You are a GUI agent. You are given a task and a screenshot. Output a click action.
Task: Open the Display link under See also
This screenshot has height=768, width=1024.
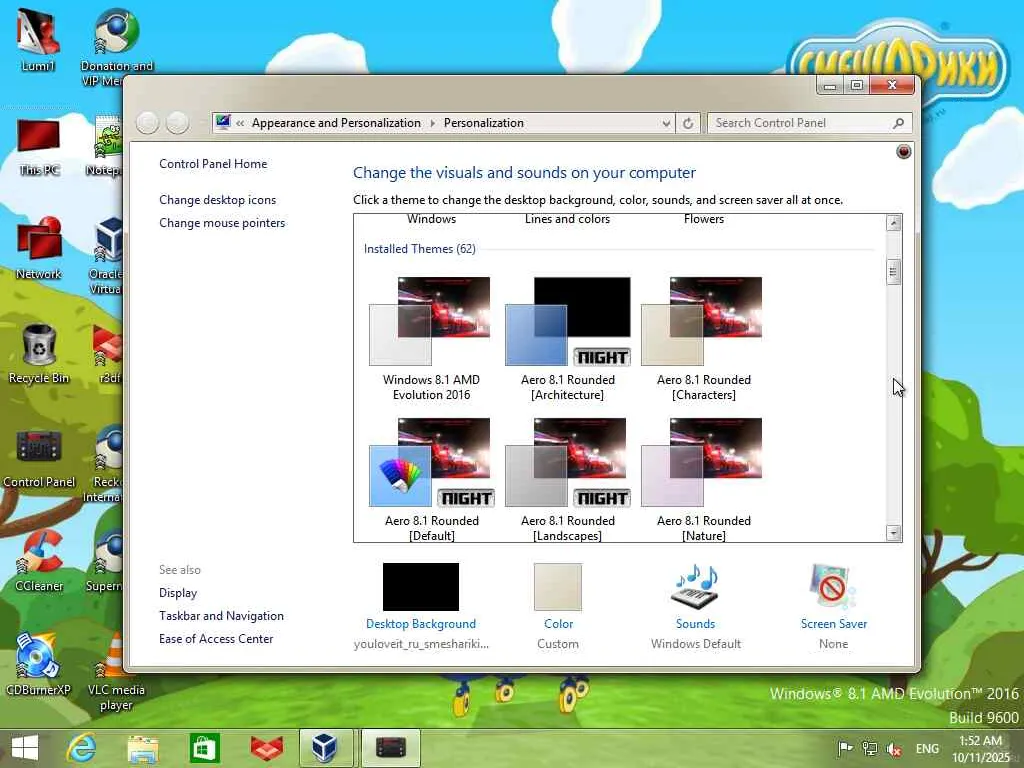point(178,593)
